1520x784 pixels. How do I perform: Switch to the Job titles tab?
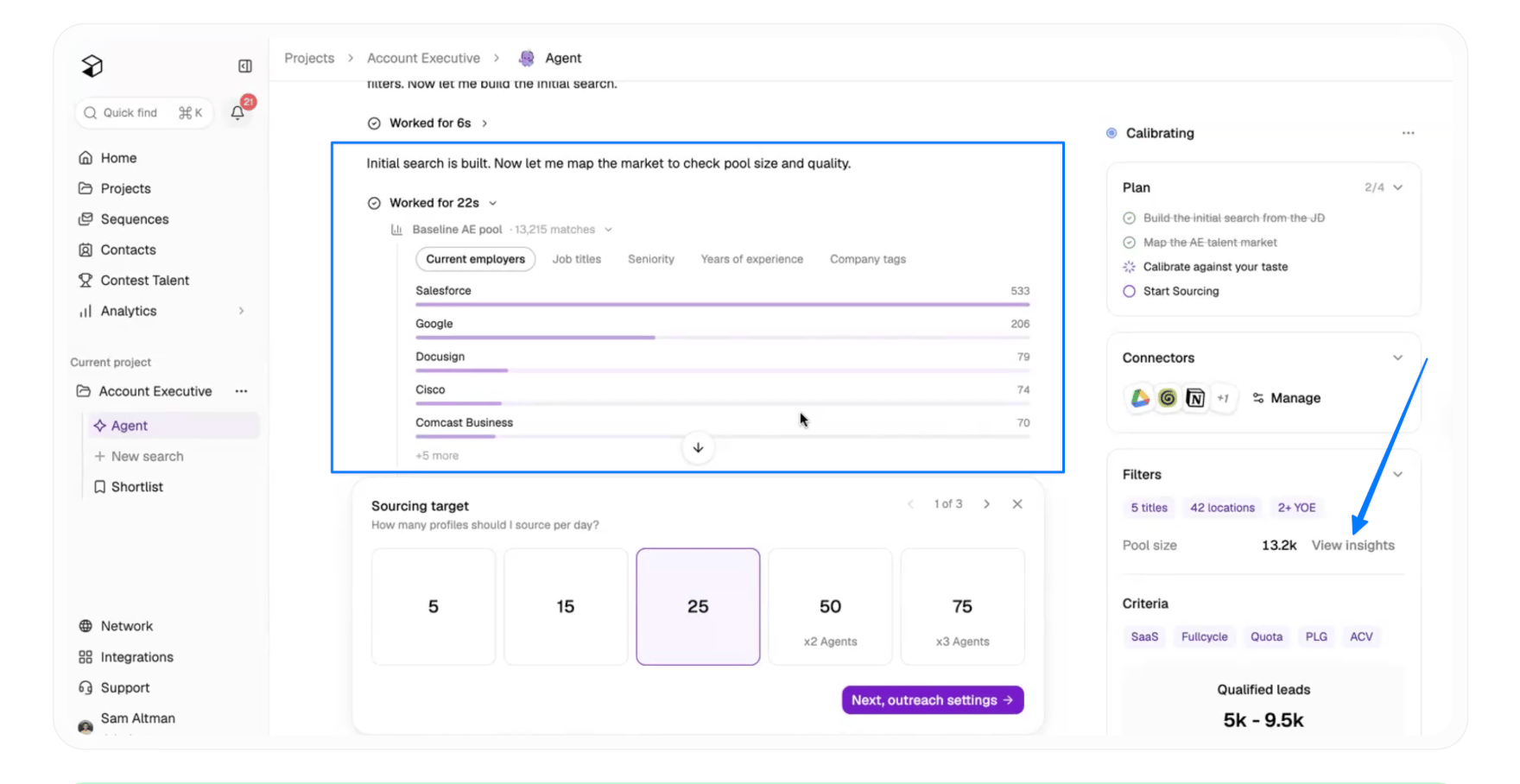577,259
